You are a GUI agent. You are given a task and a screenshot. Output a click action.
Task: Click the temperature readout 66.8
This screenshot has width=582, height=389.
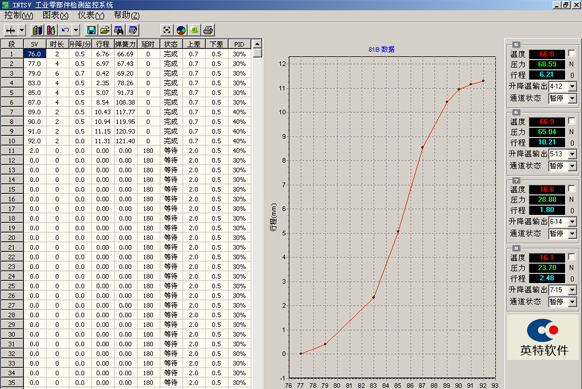point(547,54)
